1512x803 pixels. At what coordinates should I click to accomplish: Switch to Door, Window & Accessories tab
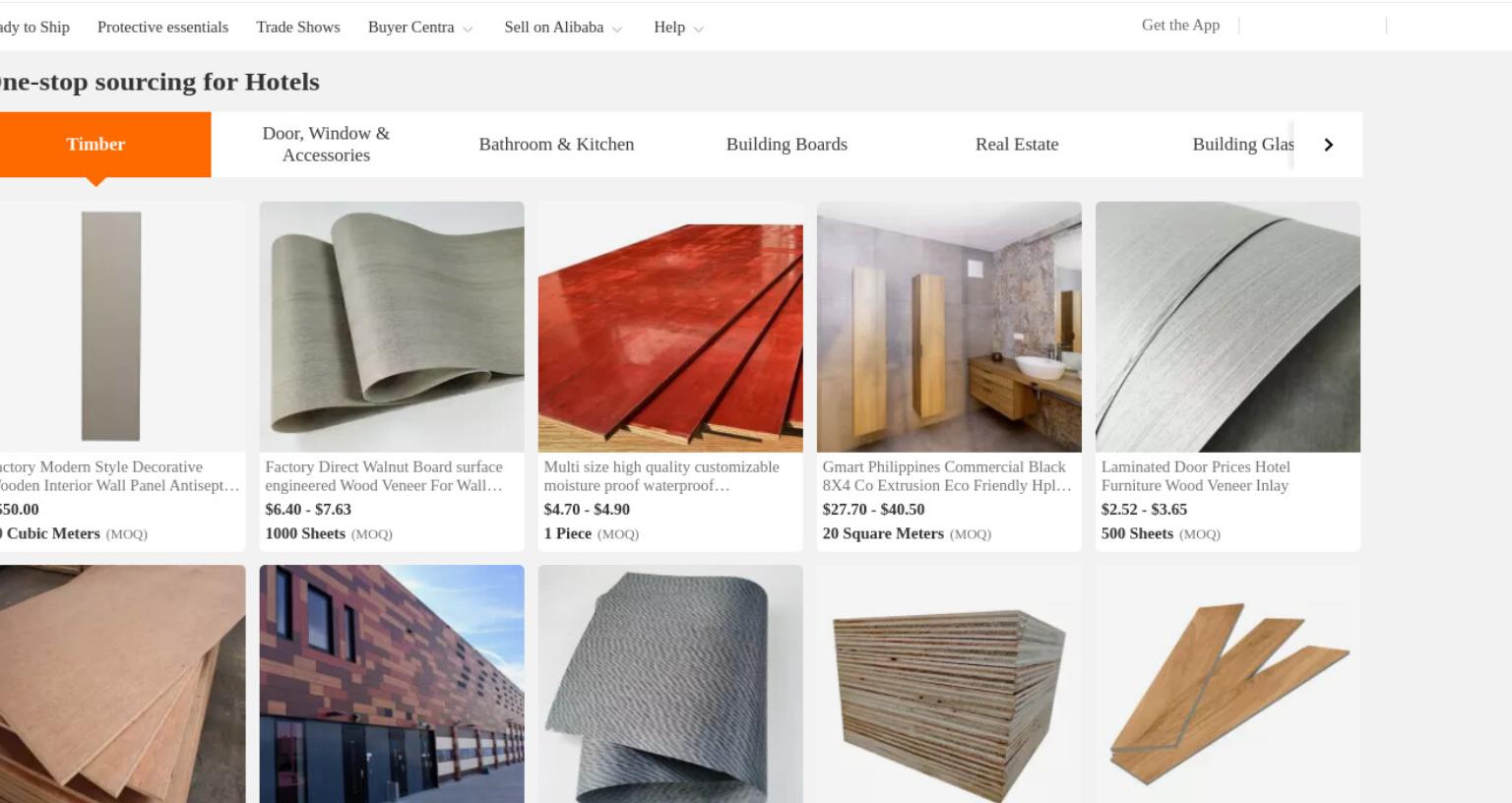326,145
